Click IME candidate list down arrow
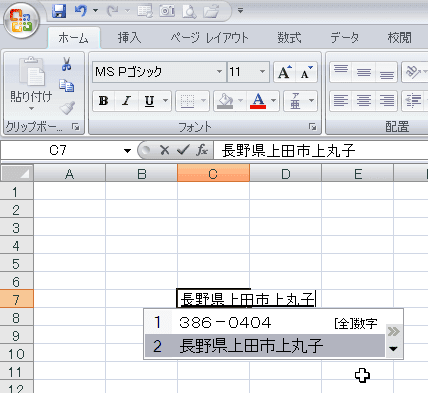The height and width of the screenshot is (393, 428). pos(394,349)
